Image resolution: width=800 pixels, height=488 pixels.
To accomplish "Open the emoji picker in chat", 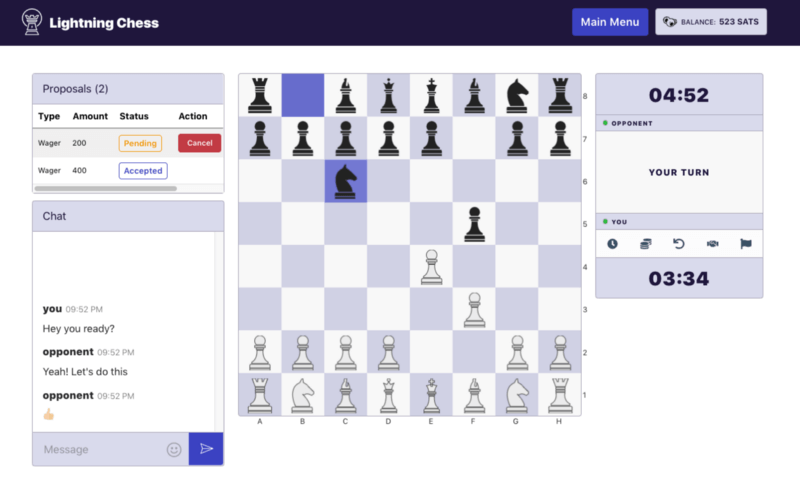I will click(174, 449).
